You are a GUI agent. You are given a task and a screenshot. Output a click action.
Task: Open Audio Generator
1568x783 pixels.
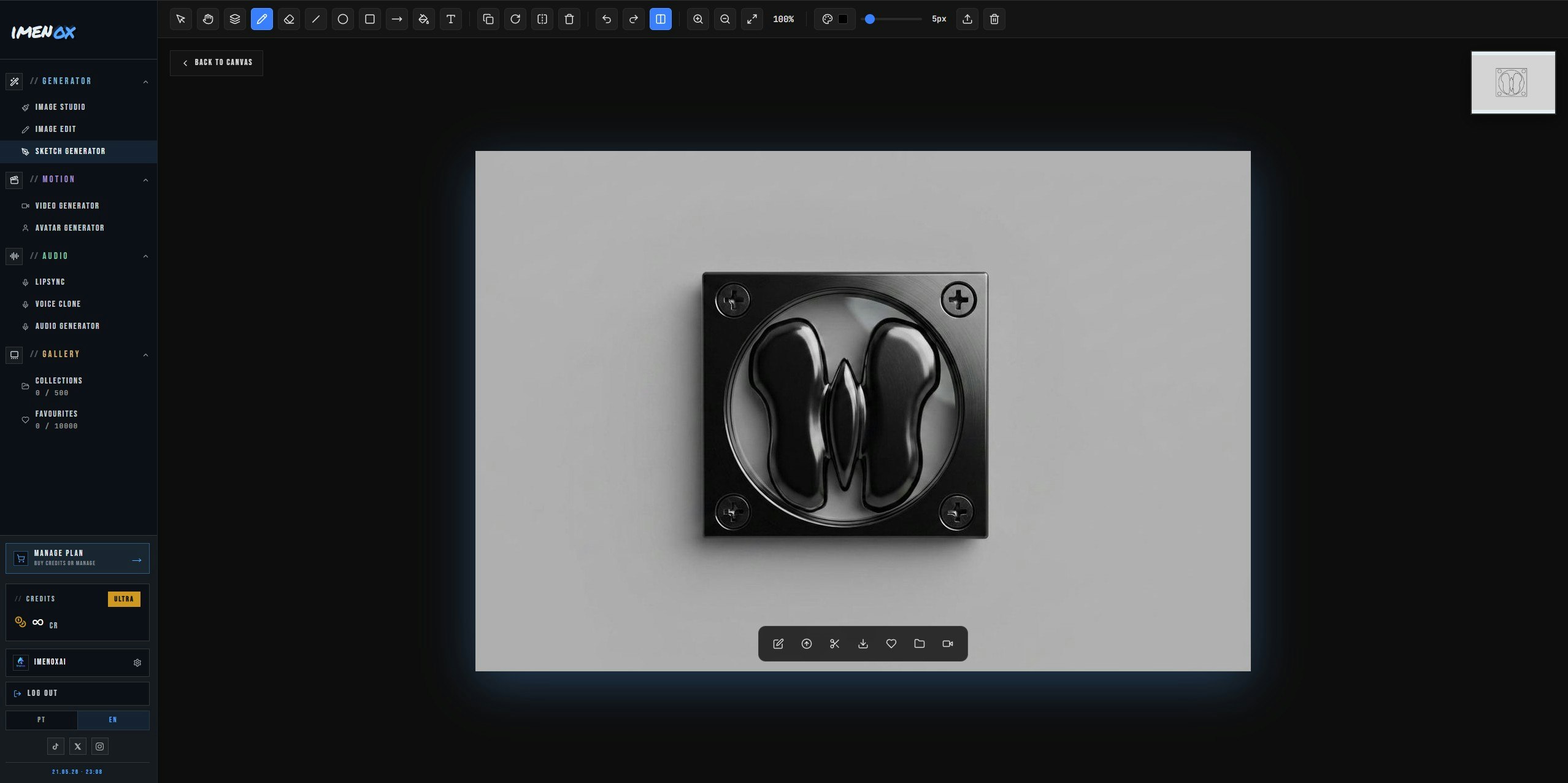pos(79,326)
